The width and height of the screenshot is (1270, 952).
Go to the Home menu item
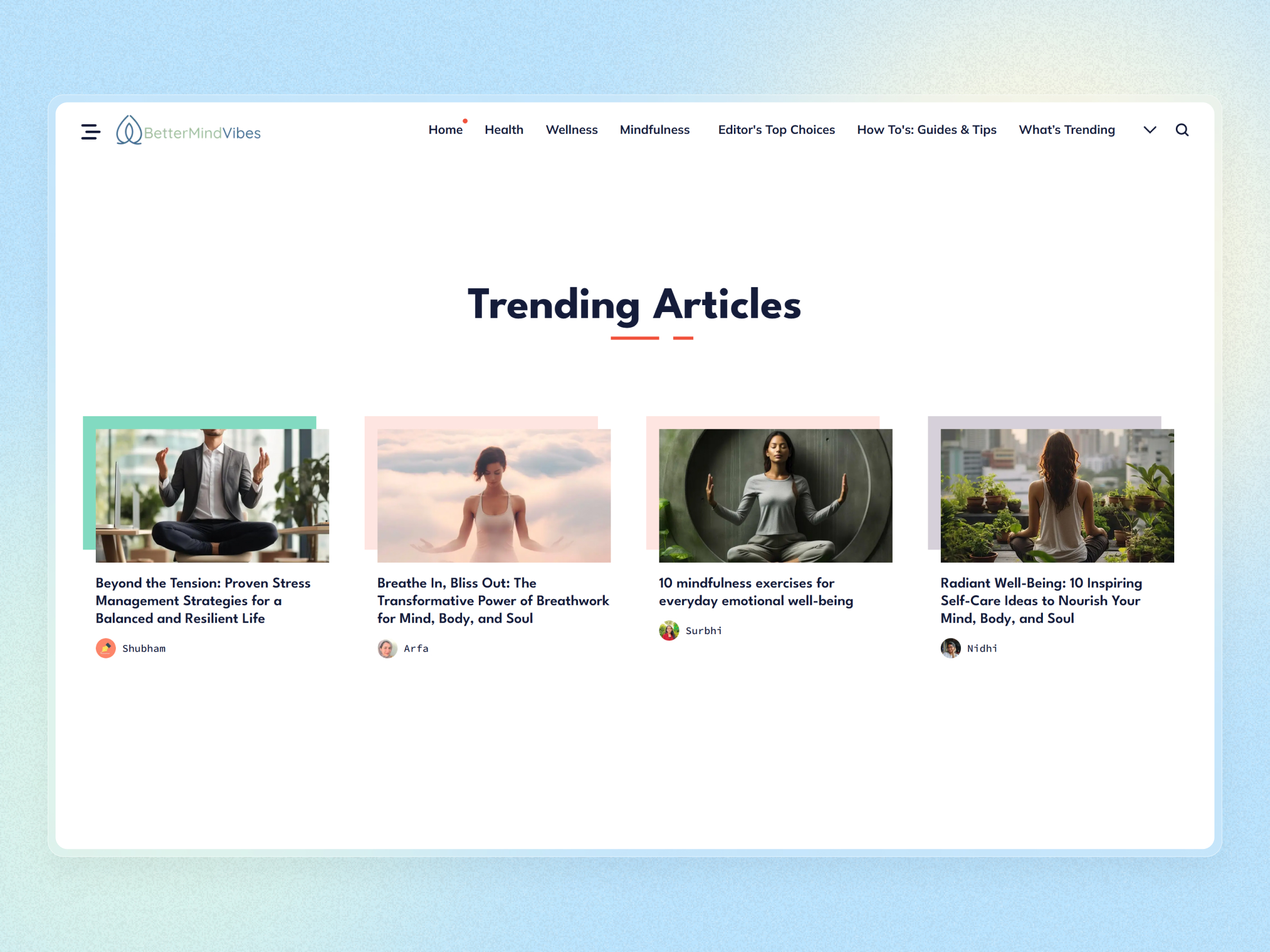coord(445,130)
